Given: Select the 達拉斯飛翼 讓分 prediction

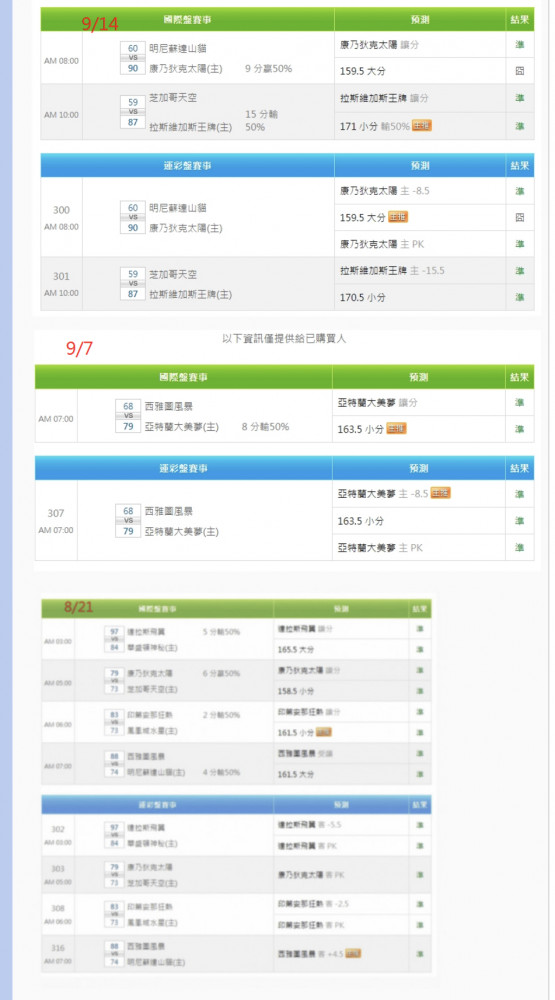Looking at the screenshot, I should 305,629.
